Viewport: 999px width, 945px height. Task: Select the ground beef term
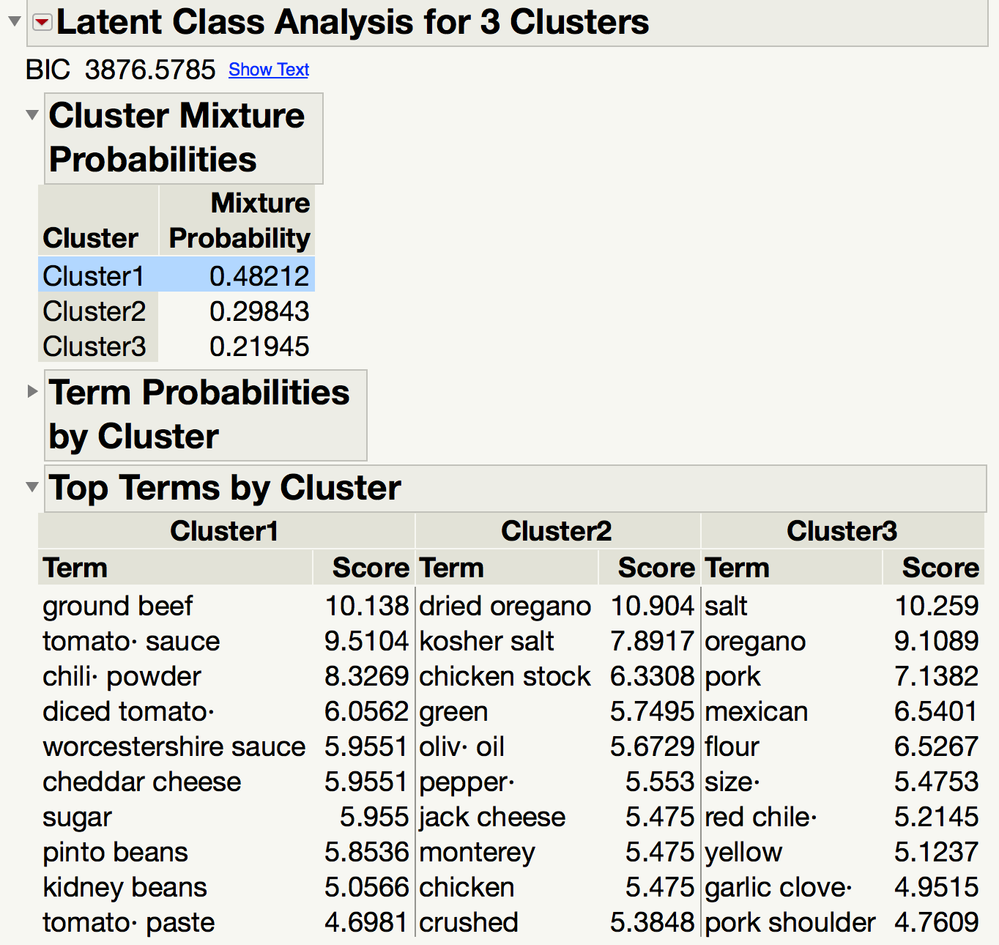[x=118, y=605]
